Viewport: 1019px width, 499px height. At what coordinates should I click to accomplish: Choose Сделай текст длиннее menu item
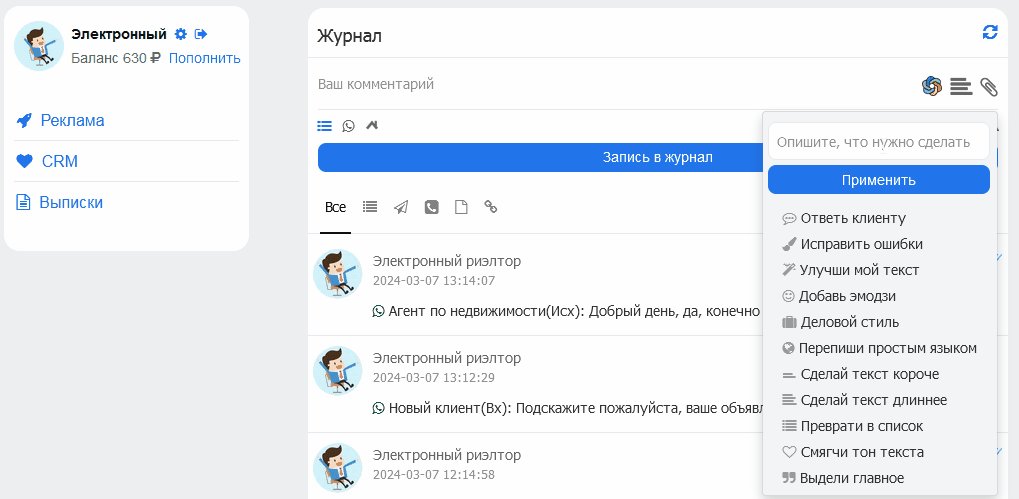coord(864,400)
